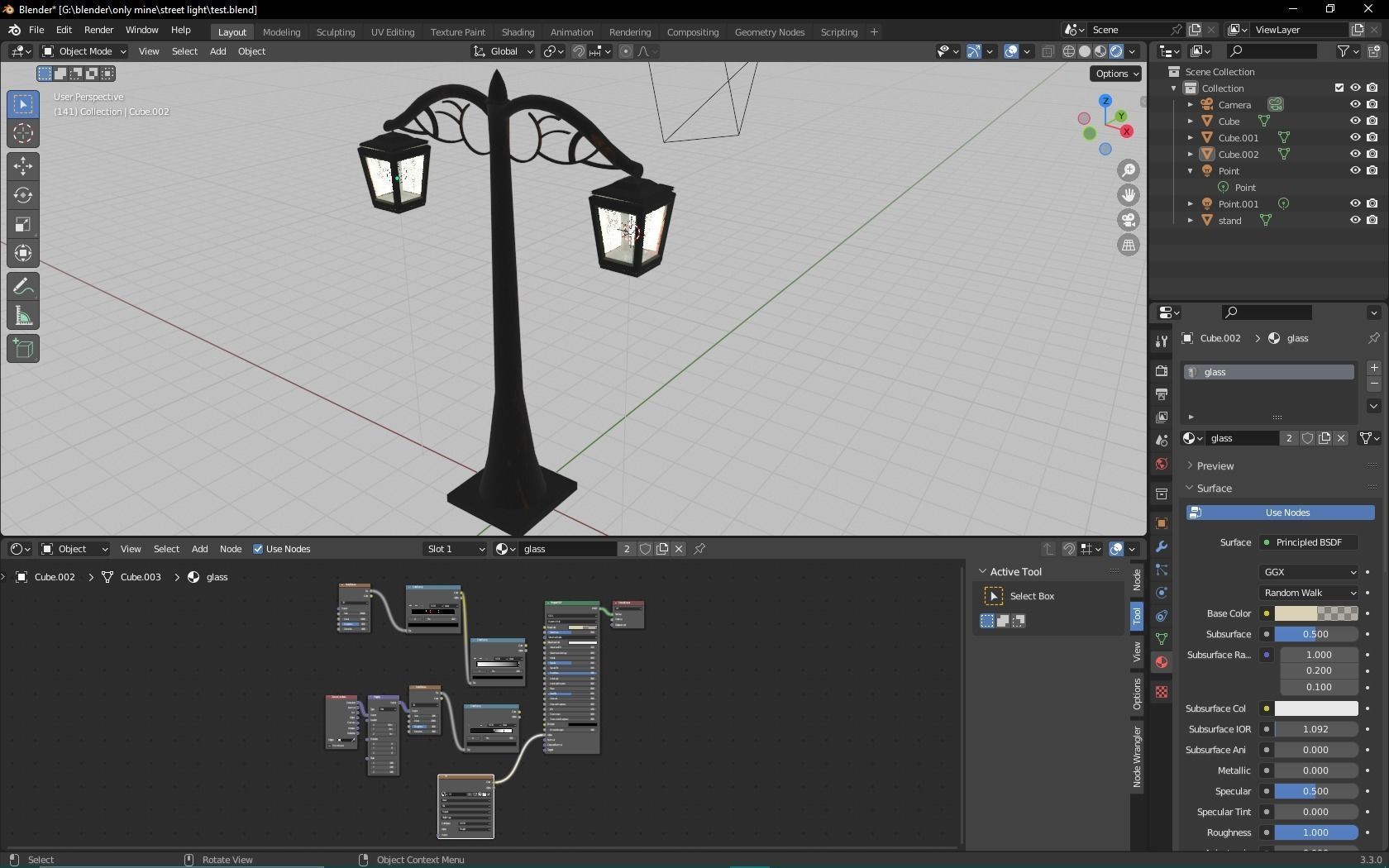Hide Cube.002 in viewport via eye icon
The height and width of the screenshot is (868, 1389).
[x=1355, y=154]
